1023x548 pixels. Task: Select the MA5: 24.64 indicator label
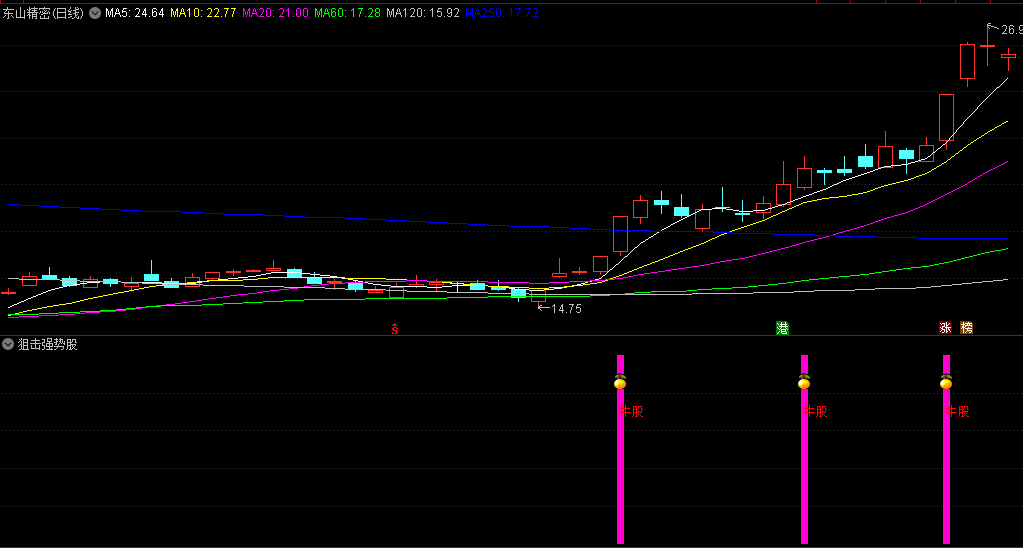[x=134, y=12]
